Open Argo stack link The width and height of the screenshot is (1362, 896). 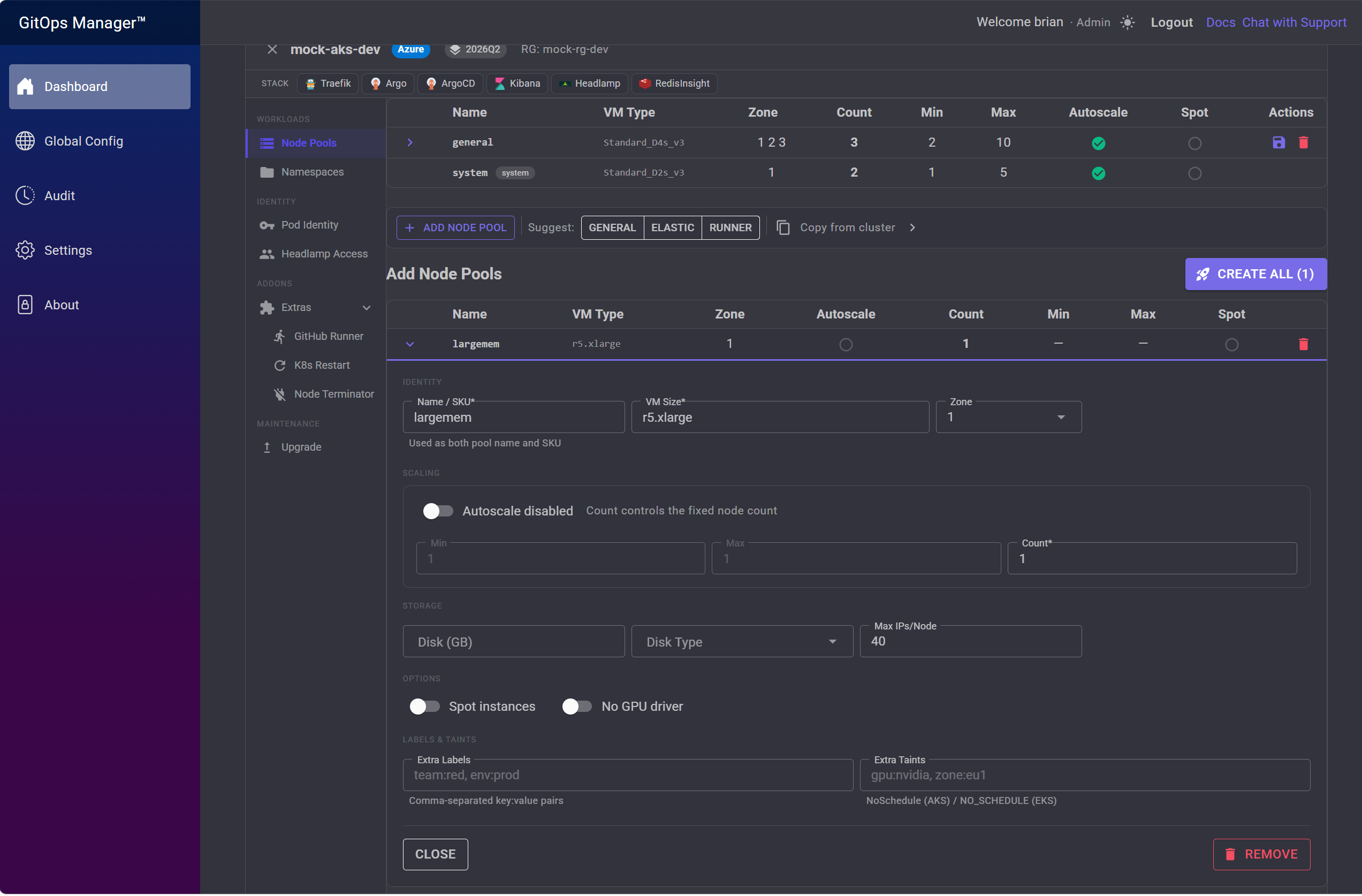coord(389,83)
